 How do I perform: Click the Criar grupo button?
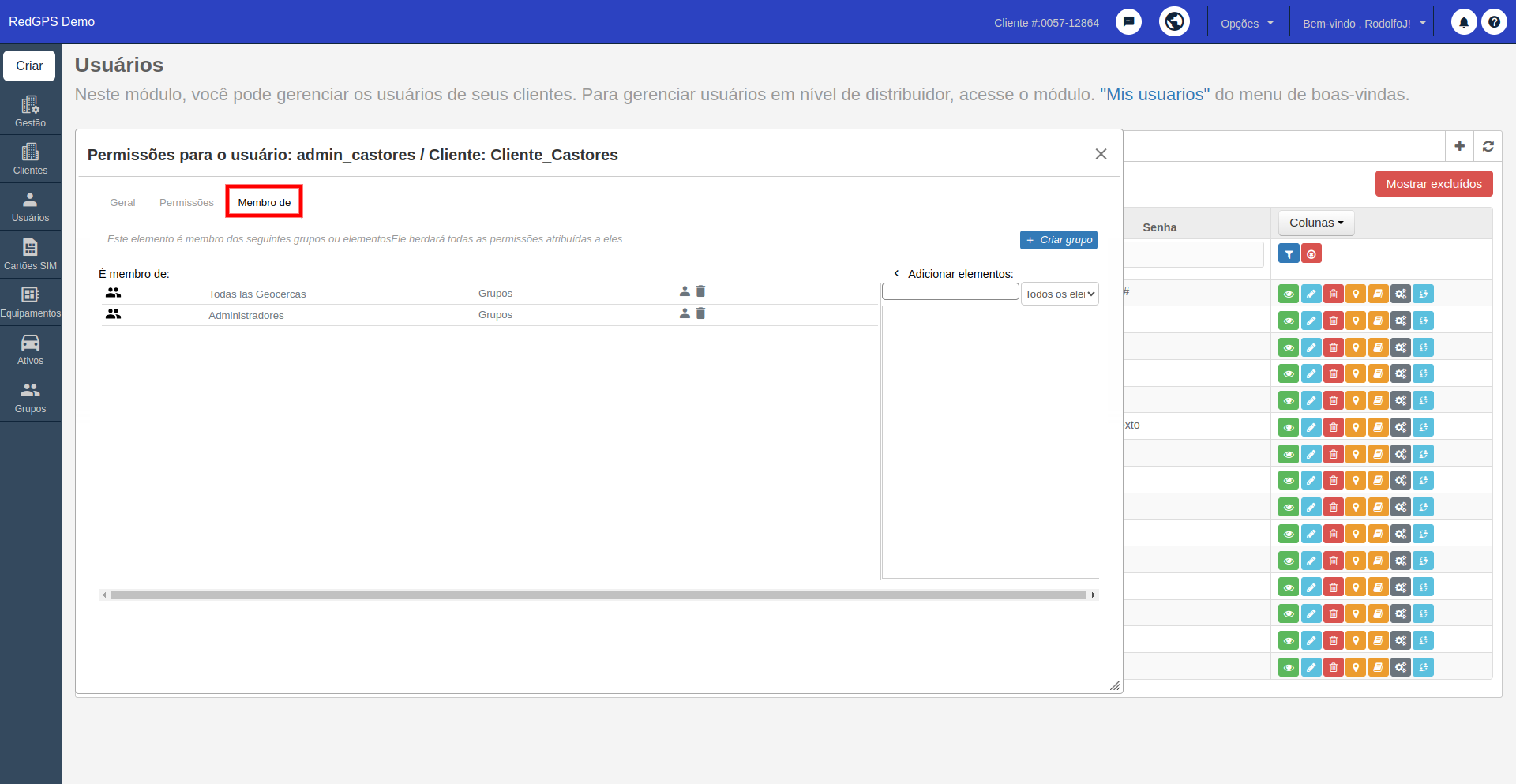point(1059,240)
